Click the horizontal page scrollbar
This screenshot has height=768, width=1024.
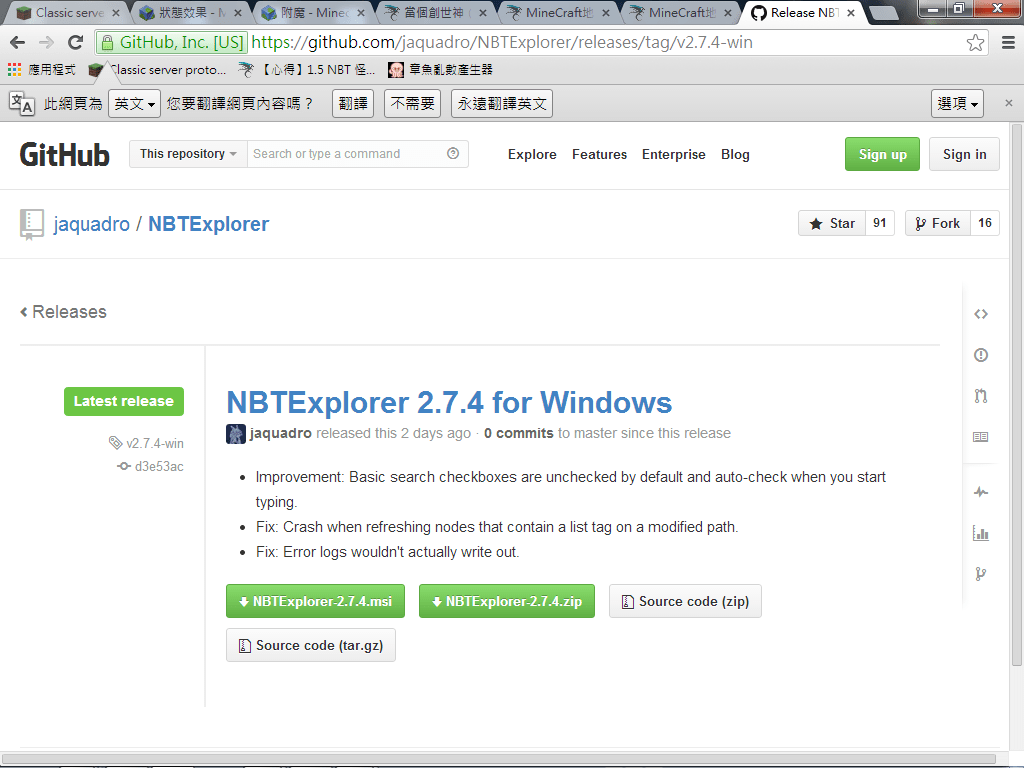[500, 760]
